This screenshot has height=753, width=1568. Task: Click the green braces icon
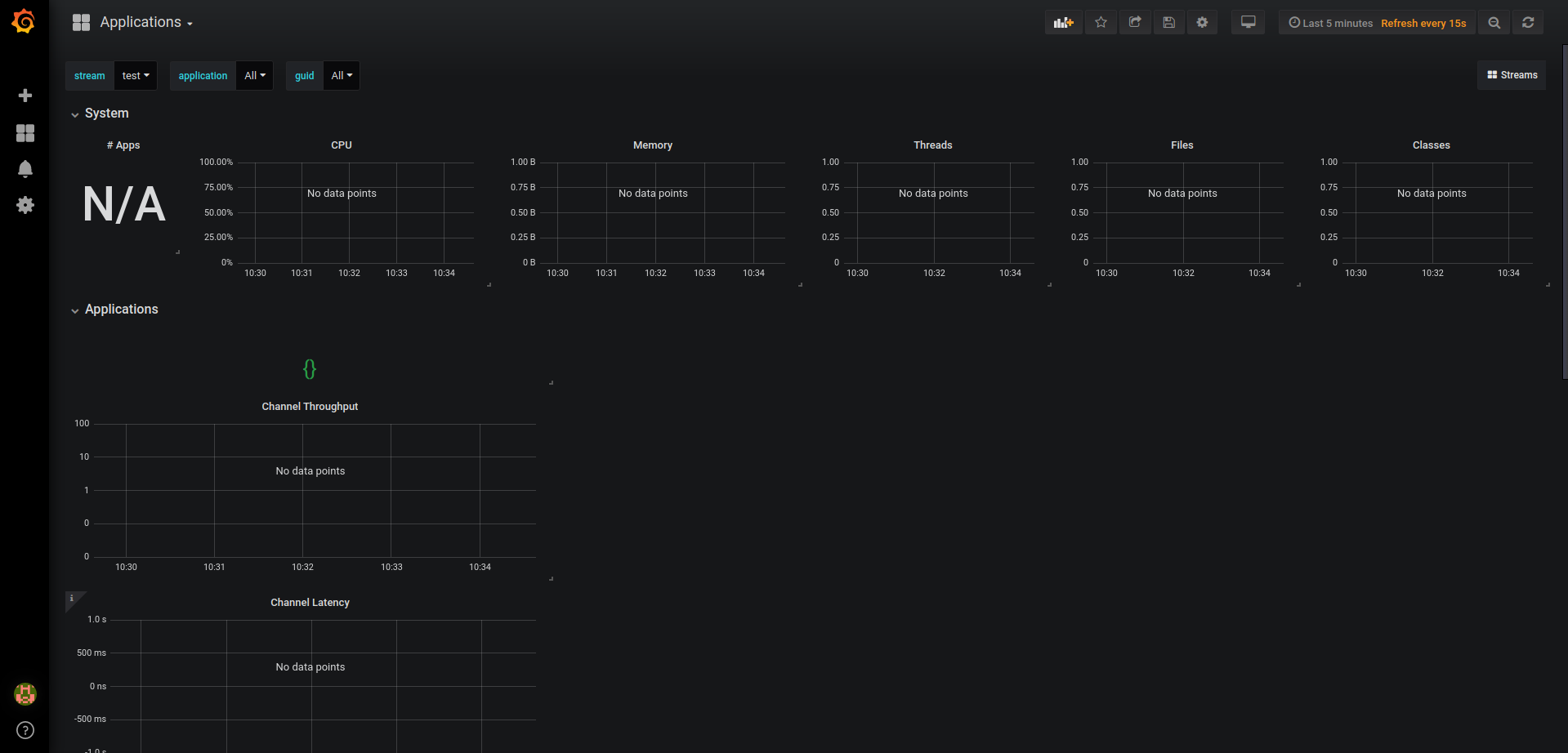pos(310,369)
